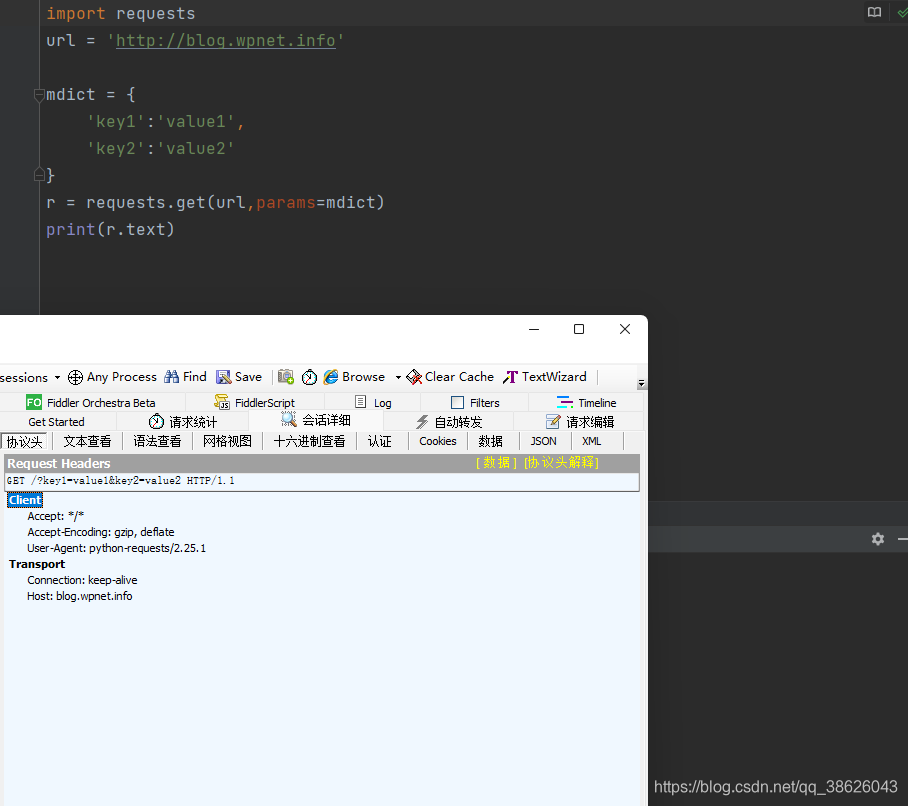
Task: Toggle the Filters checkbox
Action: (457, 402)
